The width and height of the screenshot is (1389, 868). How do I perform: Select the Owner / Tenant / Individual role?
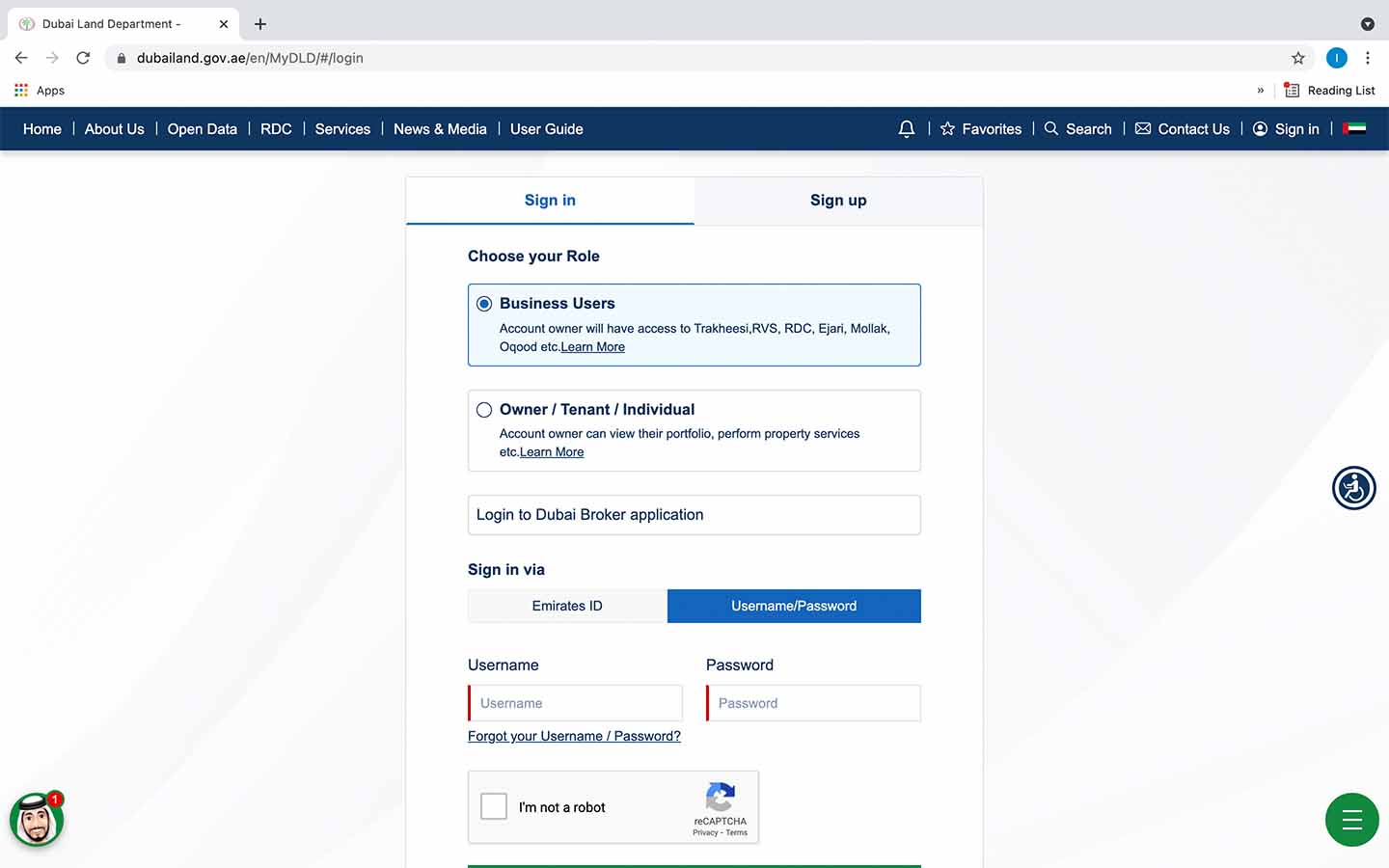point(483,409)
